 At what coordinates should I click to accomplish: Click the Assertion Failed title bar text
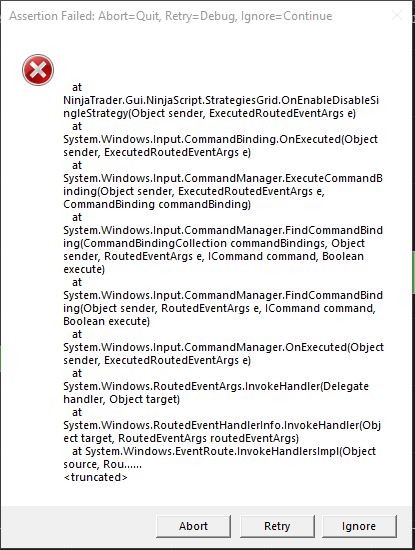(x=170, y=16)
